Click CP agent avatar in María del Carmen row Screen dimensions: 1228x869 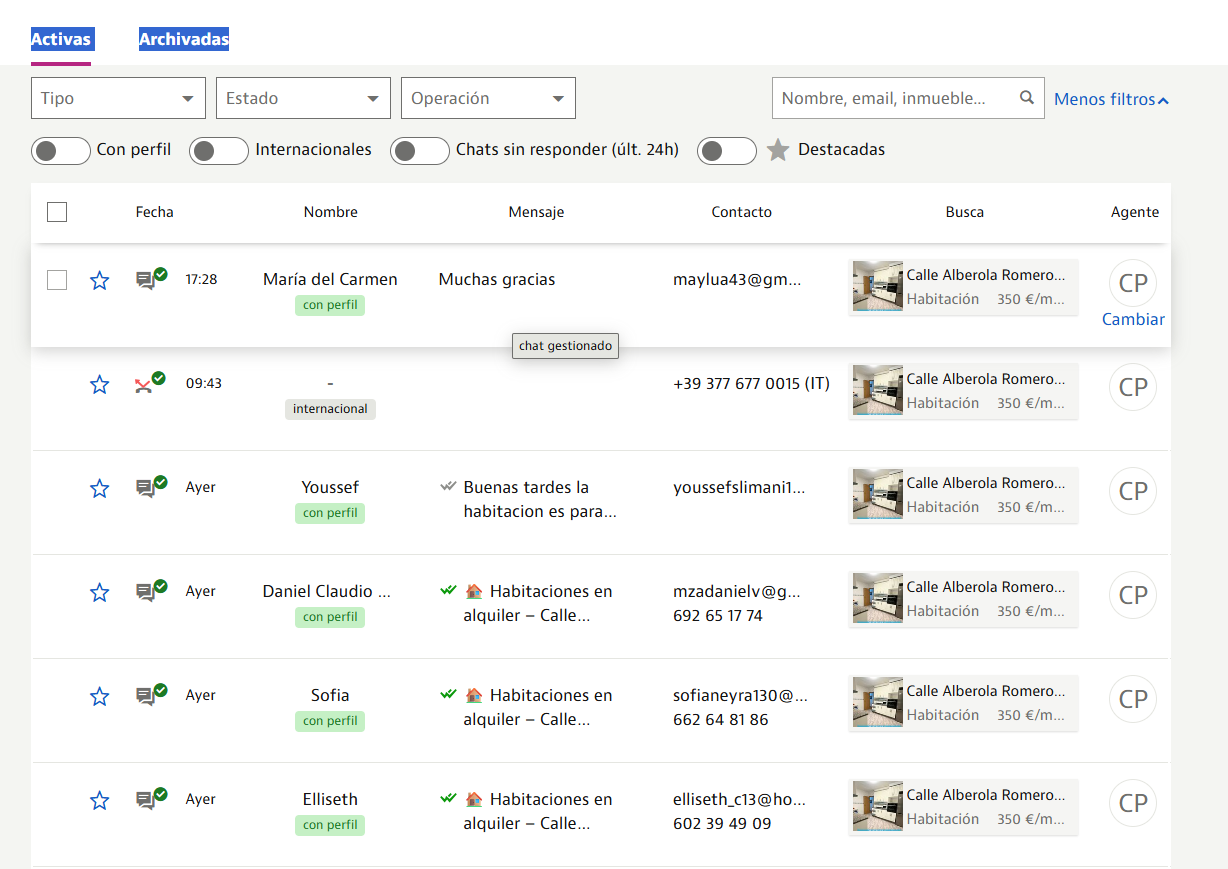pyautogui.click(x=1133, y=283)
